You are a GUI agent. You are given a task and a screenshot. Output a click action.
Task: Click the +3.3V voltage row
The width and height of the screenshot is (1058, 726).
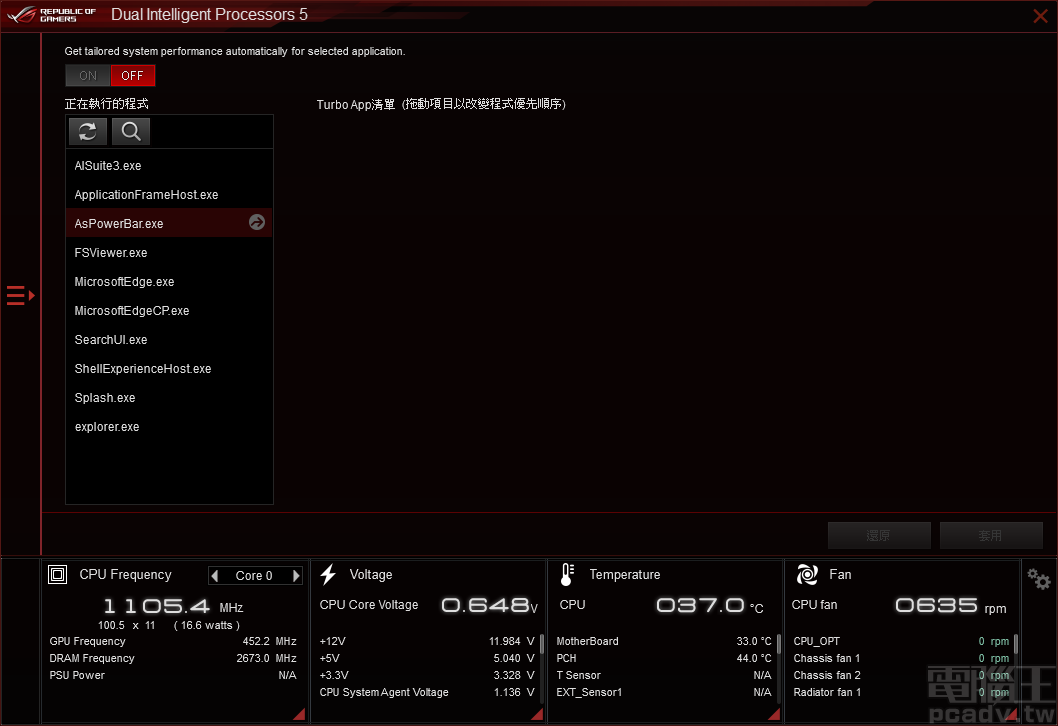[x=426, y=675]
